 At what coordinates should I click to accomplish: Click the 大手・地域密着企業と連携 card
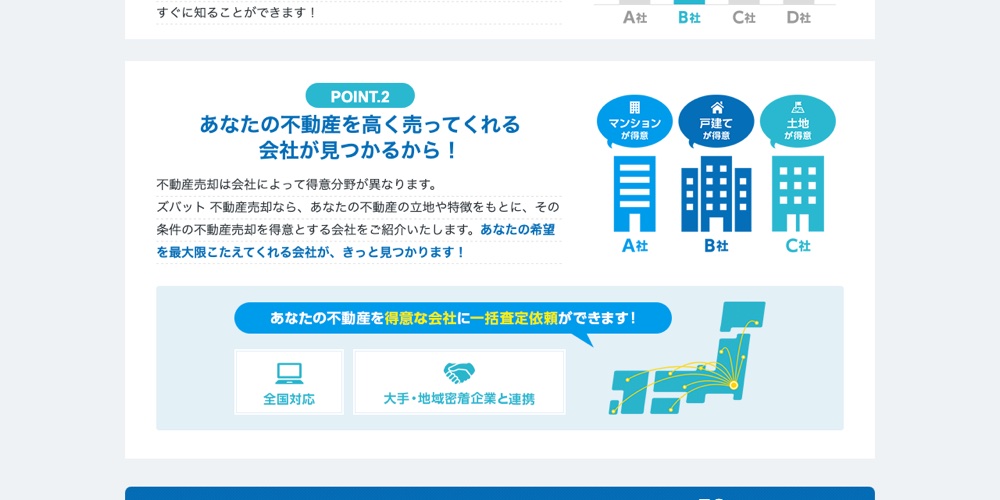[459, 382]
